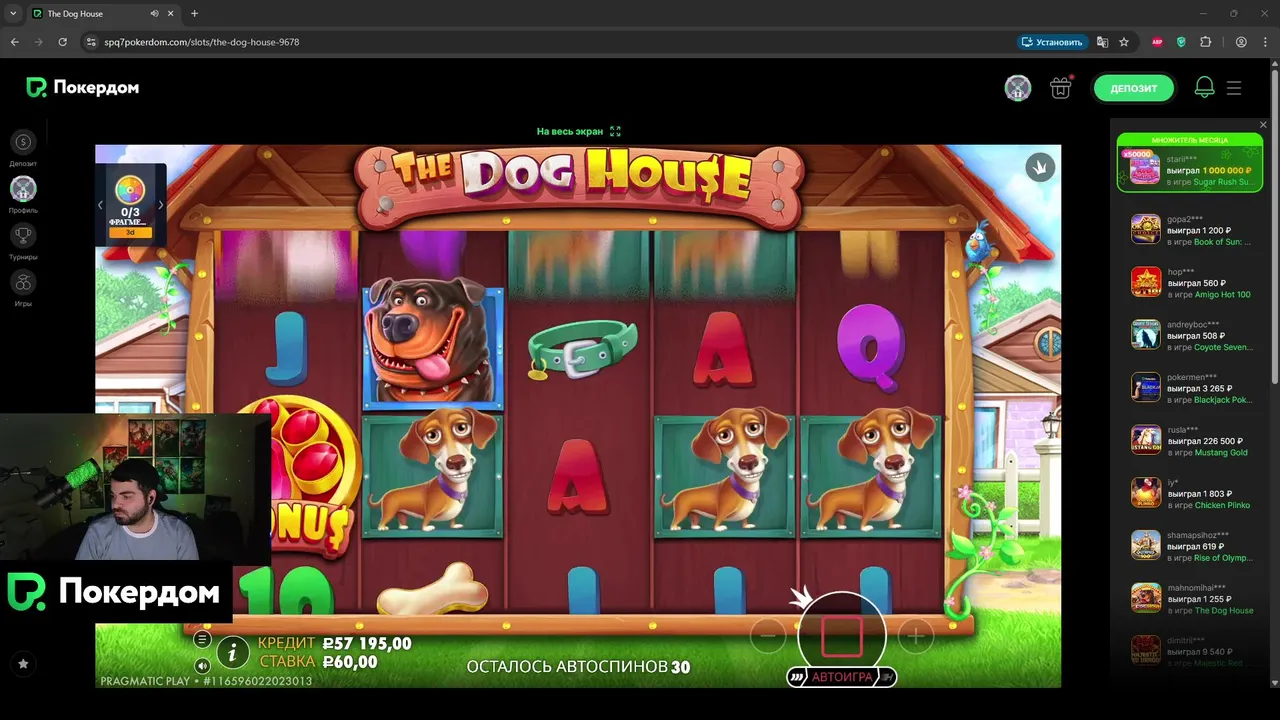Click МНОЖИТЕЛЬ МЕСЯЦА banner header
1280x720 pixels.
[x=1190, y=140]
